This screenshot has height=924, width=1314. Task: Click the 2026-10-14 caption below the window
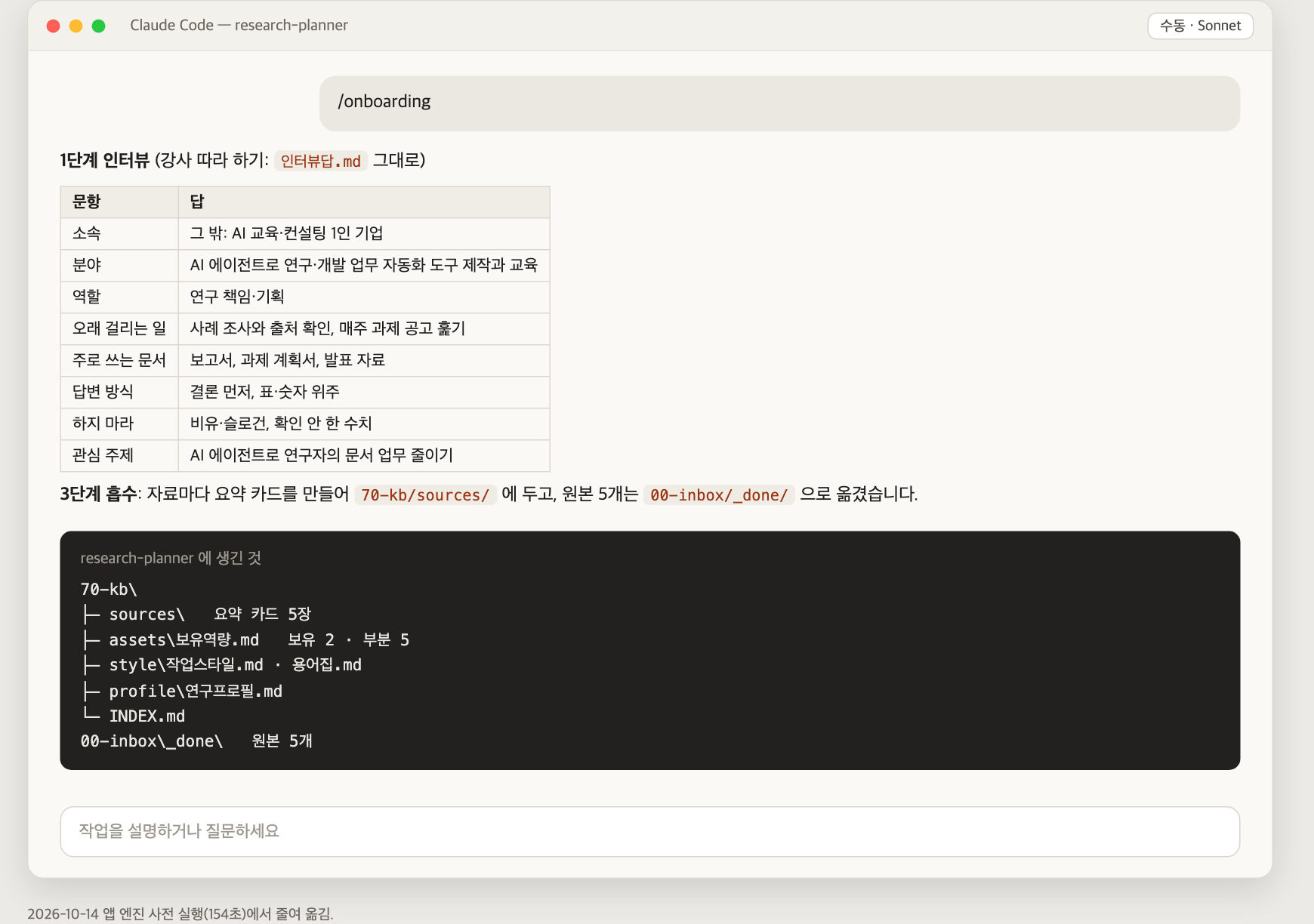coord(180,913)
